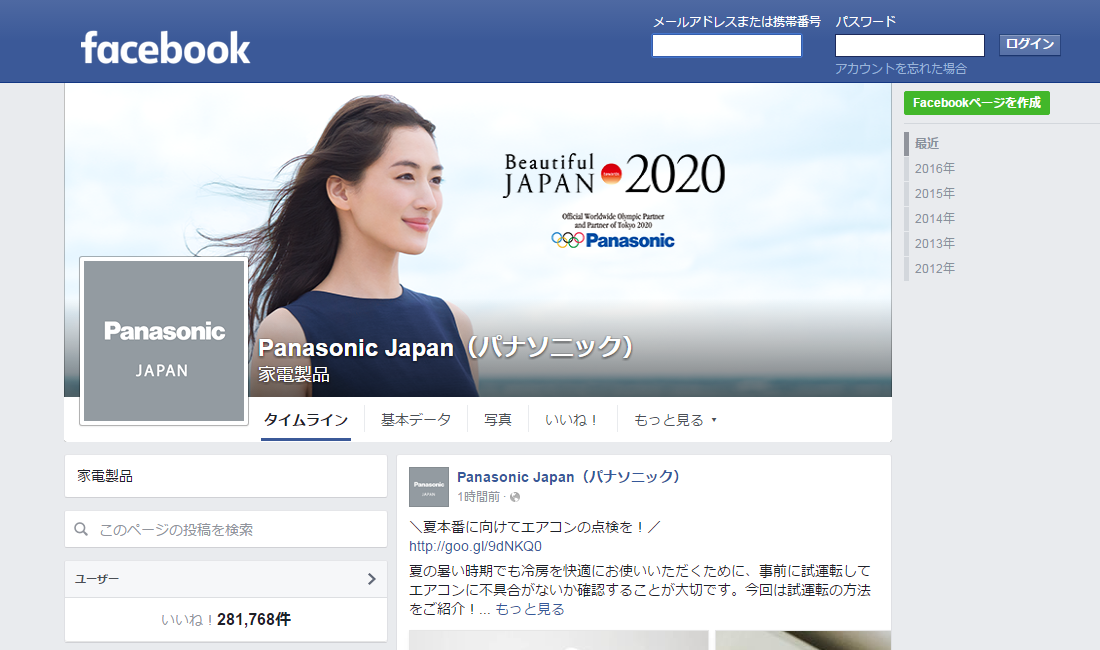
Task: Select the いいね！ tab
Action: 572,420
